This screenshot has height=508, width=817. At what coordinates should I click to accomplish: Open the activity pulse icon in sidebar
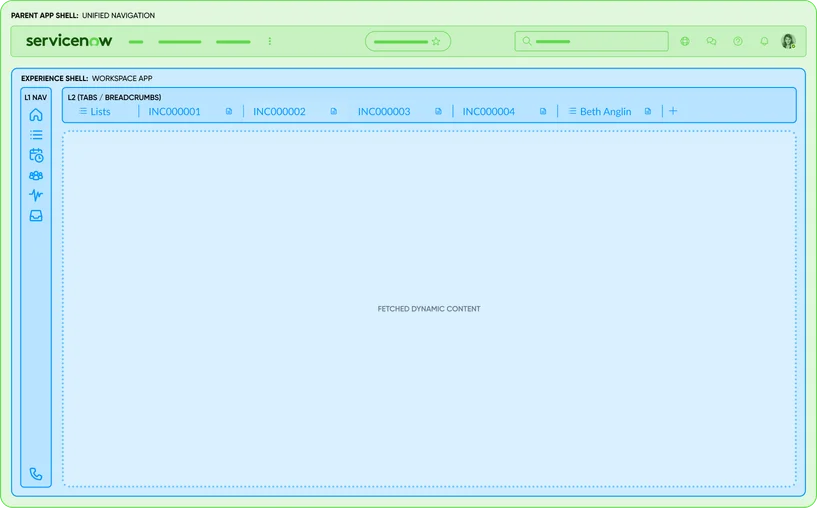click(36, 195)
